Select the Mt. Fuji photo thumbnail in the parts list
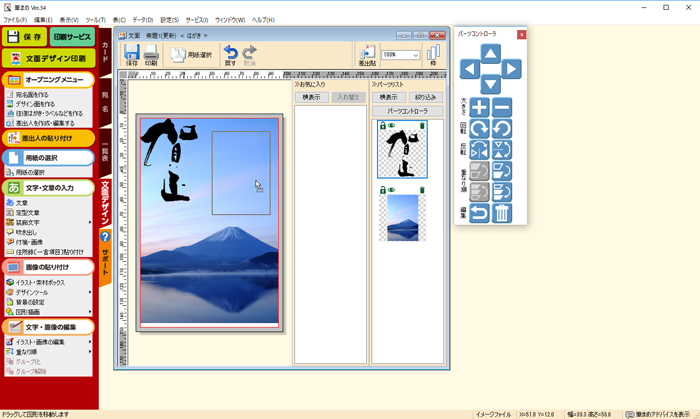Viewport: 700px width, 419px height. click(x=404, y=217)
